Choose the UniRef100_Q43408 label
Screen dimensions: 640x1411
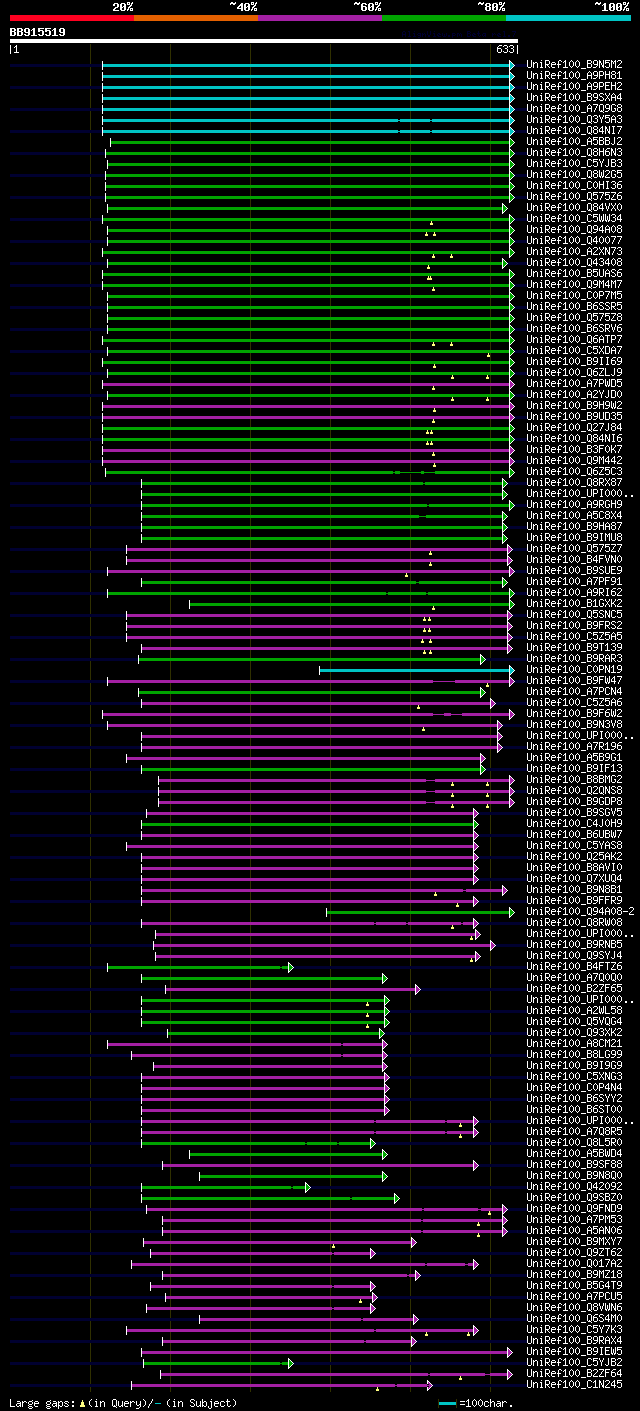(x=576, y=263)
